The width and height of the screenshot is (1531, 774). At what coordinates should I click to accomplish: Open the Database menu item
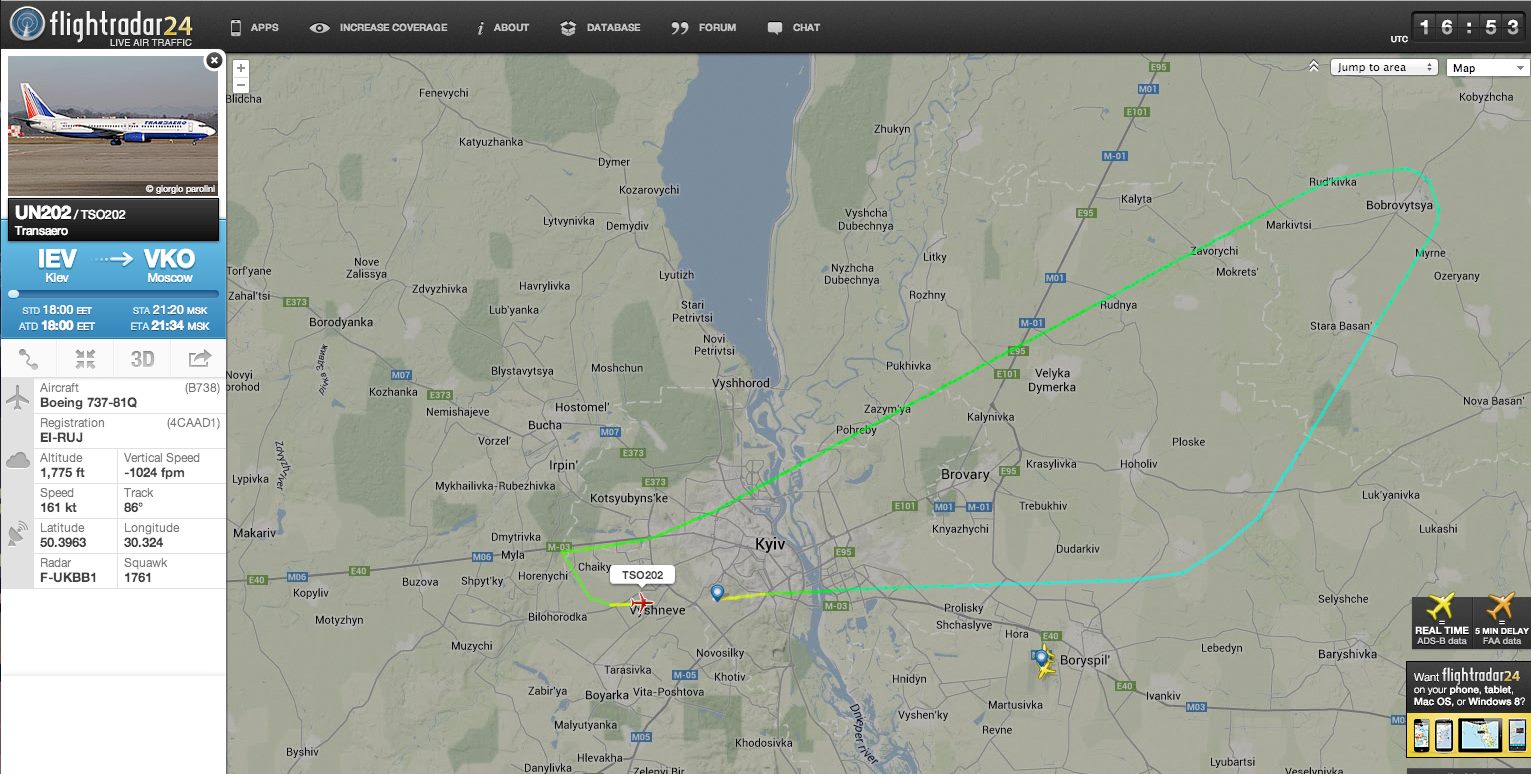pyautogui.click(x=600, y=27)
